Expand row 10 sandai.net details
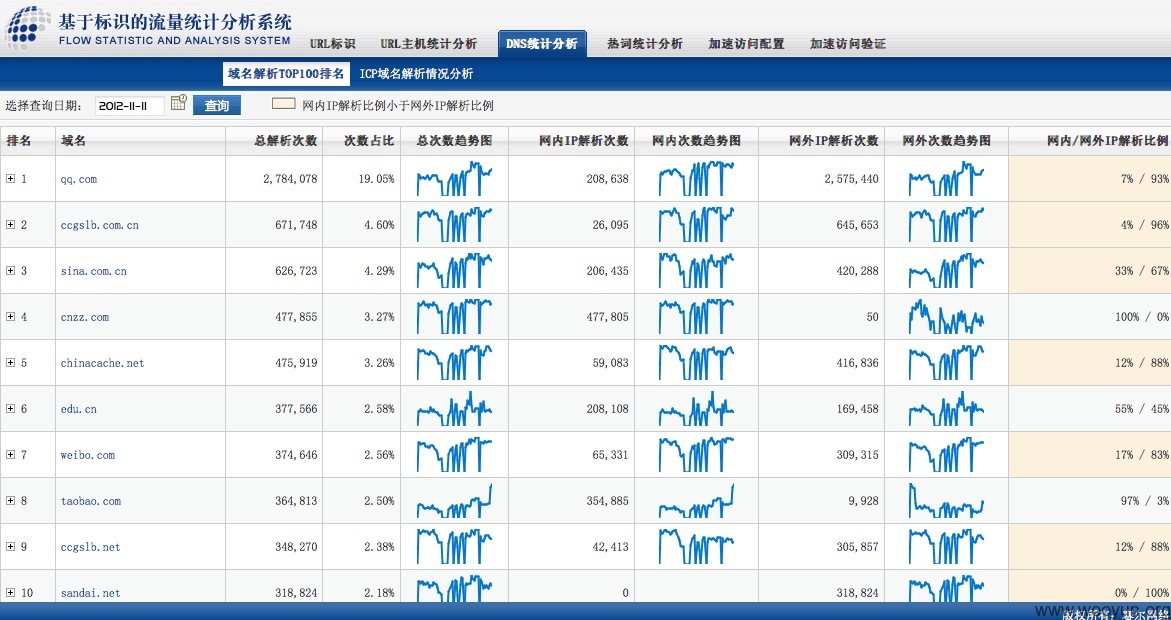Image resolution: width=1171 pixels, height=620 pixels. (10, 593)
